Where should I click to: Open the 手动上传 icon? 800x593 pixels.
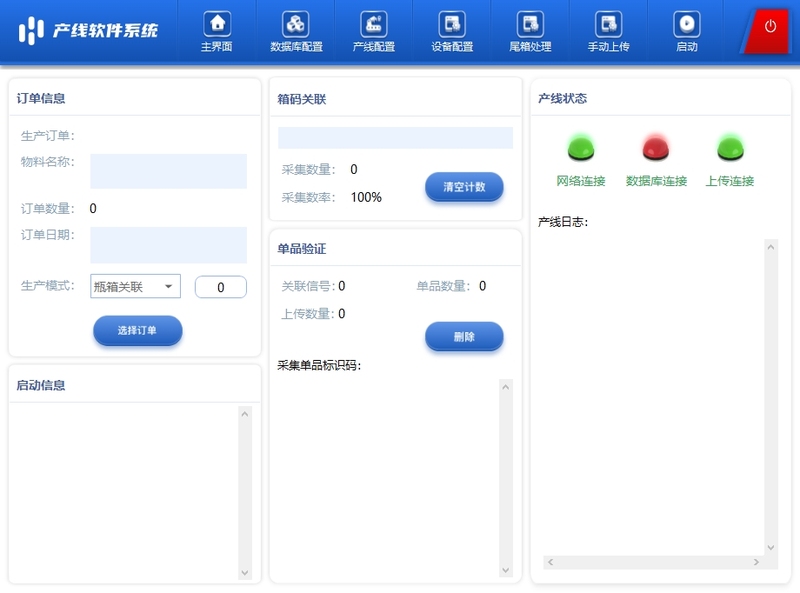click(x=609, y=24)
